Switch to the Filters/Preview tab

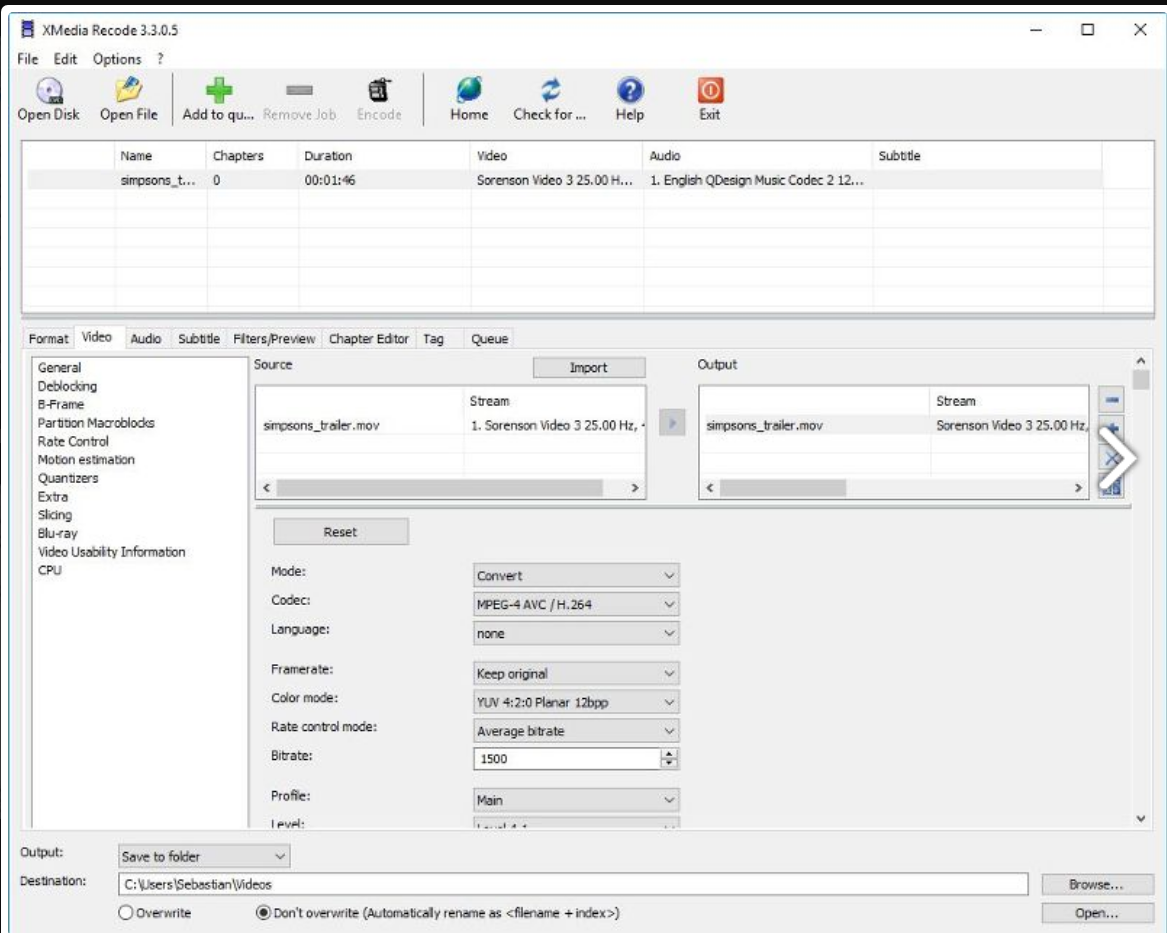[274, 339]
